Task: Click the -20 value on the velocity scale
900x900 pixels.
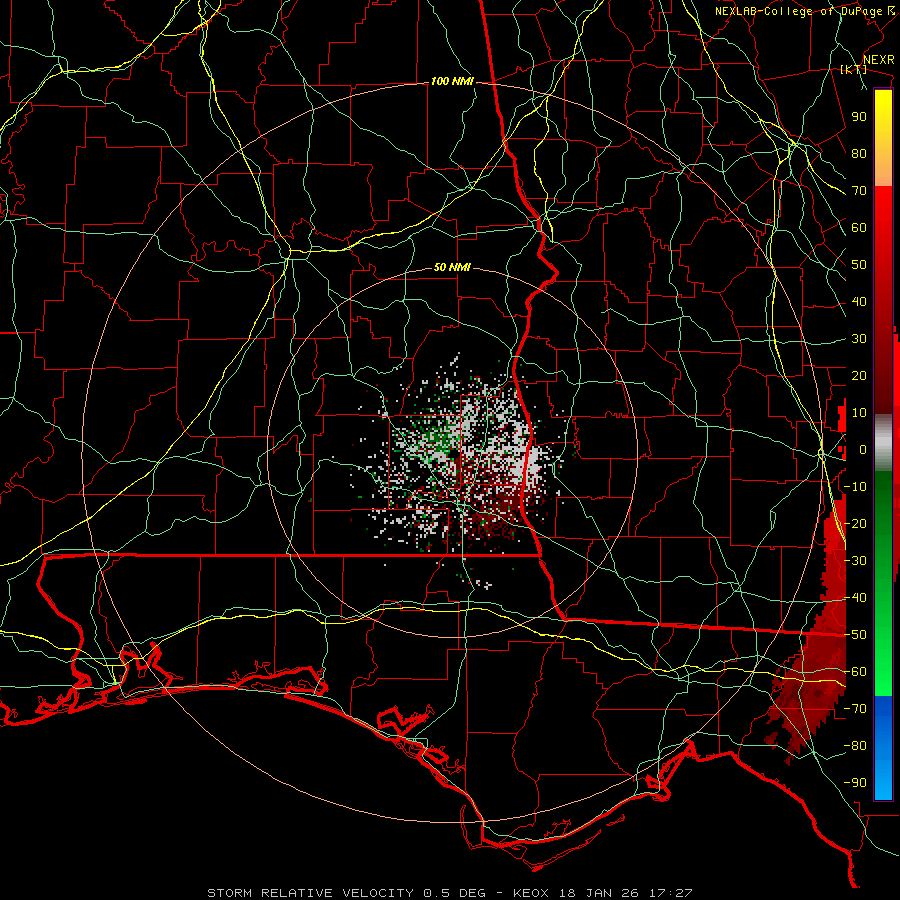Action: (855, 523)
